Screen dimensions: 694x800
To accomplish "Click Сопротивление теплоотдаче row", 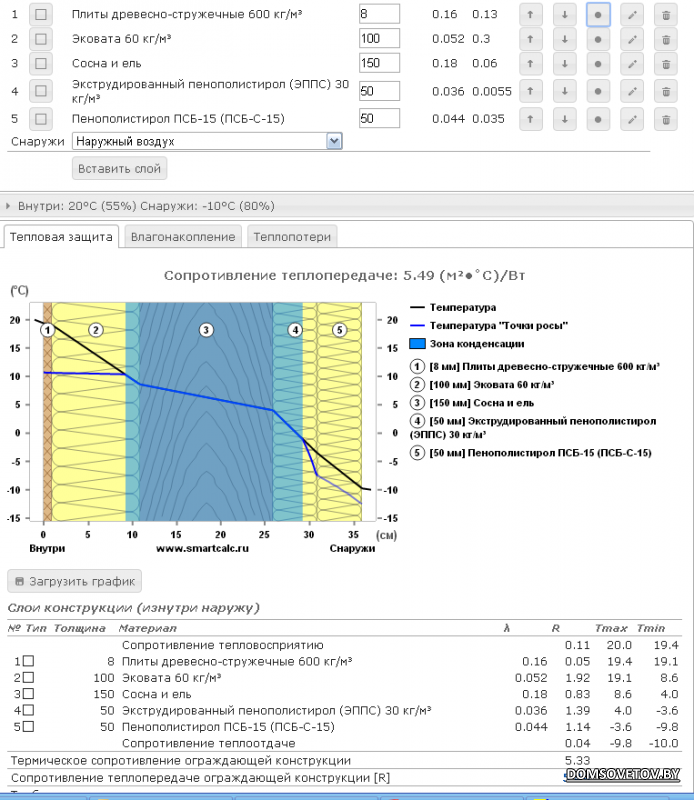I will click(x=344, y=743).
